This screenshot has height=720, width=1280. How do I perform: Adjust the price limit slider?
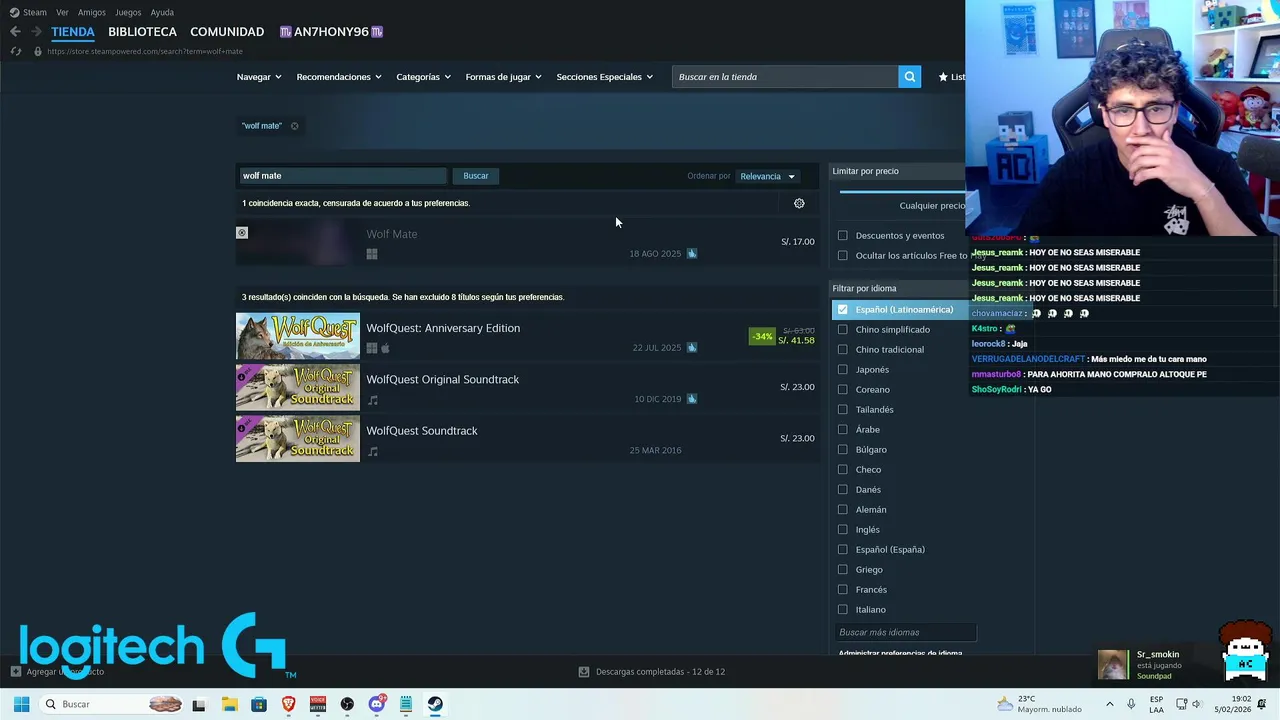[902, 191]
